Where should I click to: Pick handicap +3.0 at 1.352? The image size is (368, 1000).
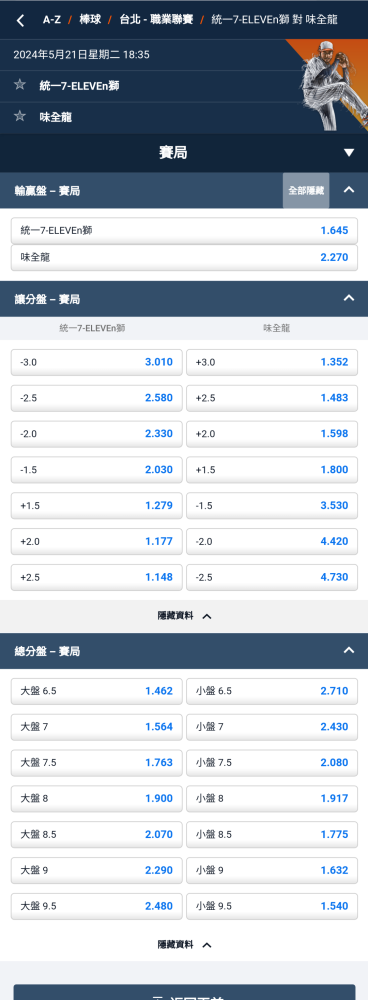pos(272,362)
